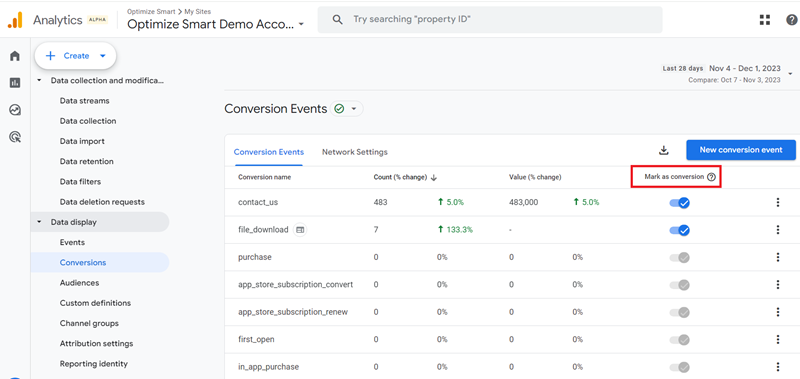Click the 483,000 value cell
Viewport: 800px width, 379px height.
(x=523, y=203)
